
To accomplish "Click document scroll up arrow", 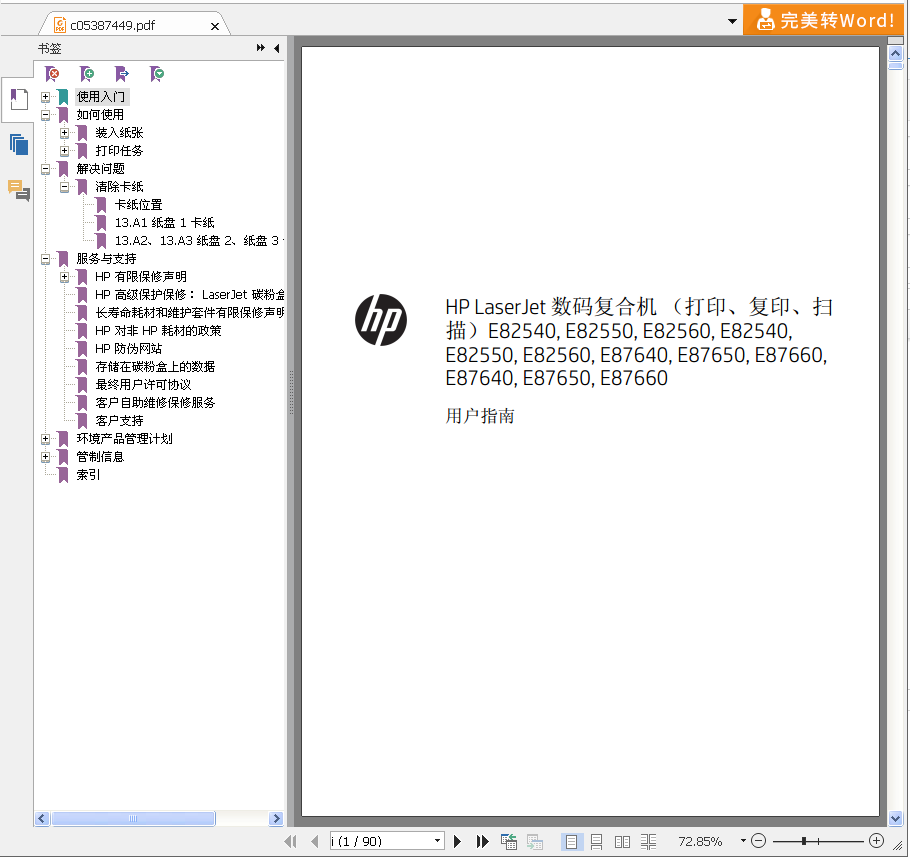I will pos(895,54).
